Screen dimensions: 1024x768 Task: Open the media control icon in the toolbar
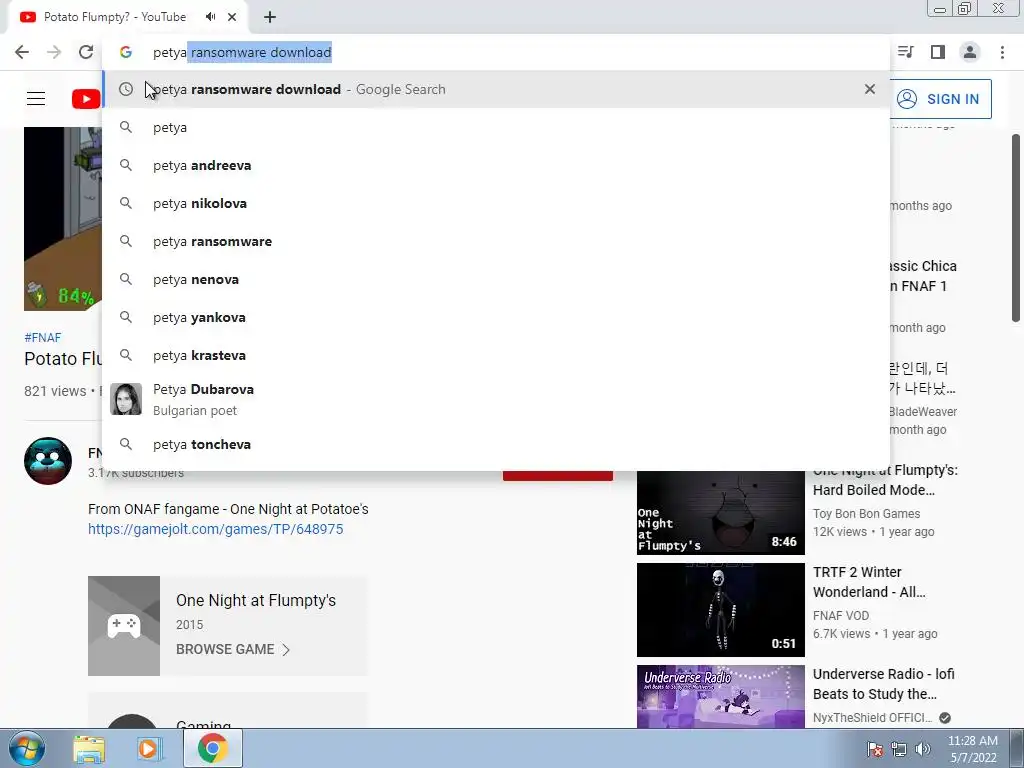pyautogui.click(x=906, y=52)
